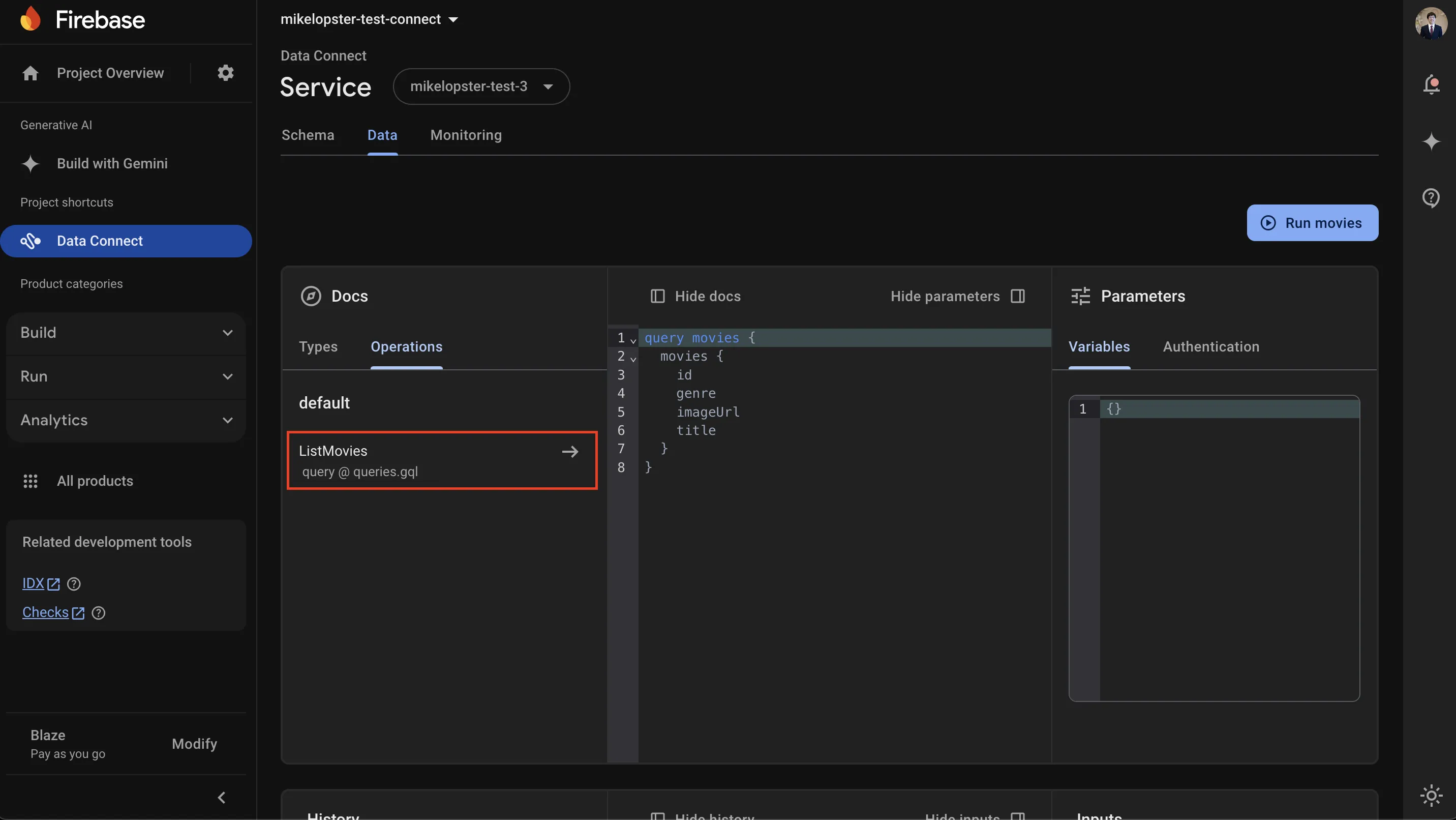Open the IDX link

(x=41, y=583)
